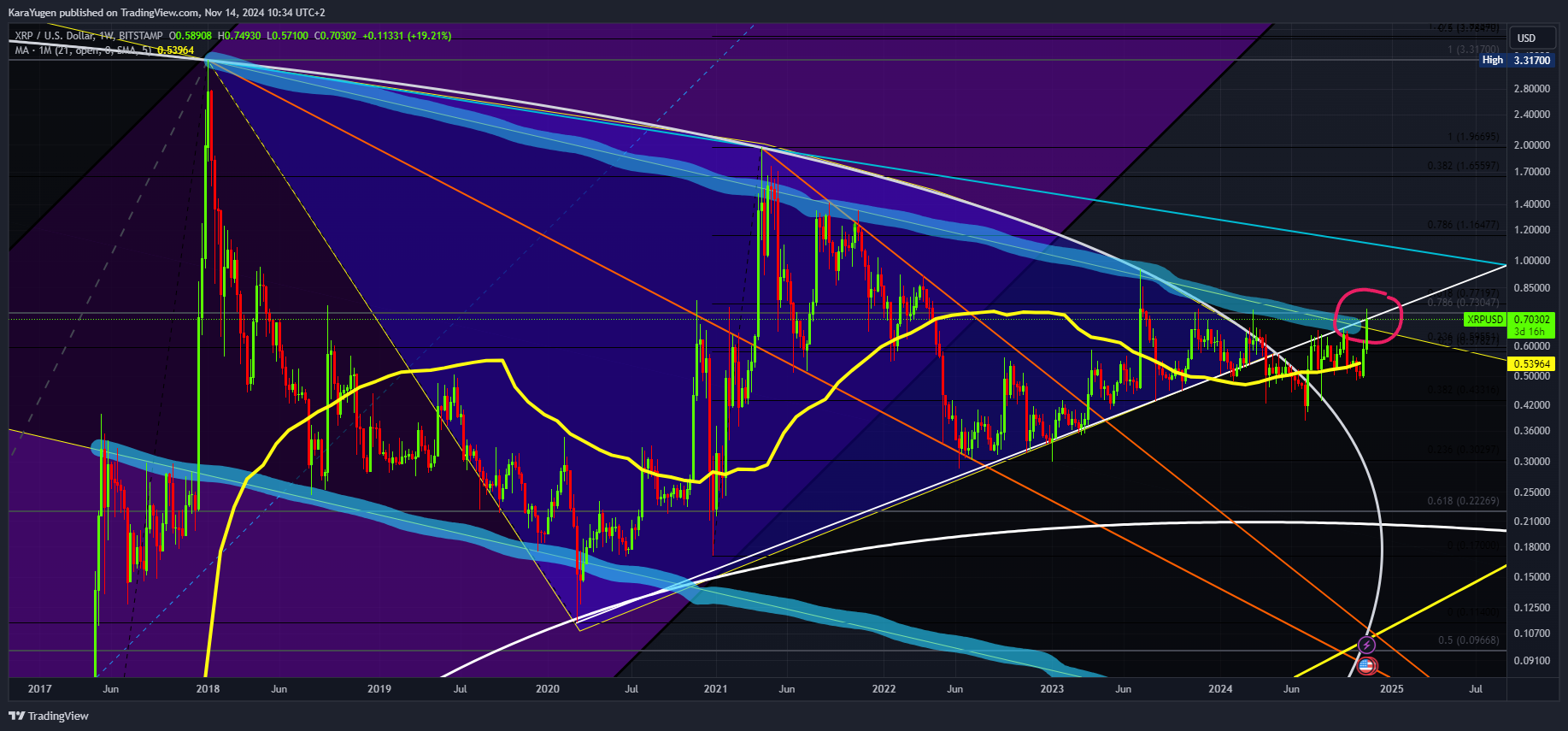Click the 2025 label on time axis
The image size is (1568, 731).
1391,689
